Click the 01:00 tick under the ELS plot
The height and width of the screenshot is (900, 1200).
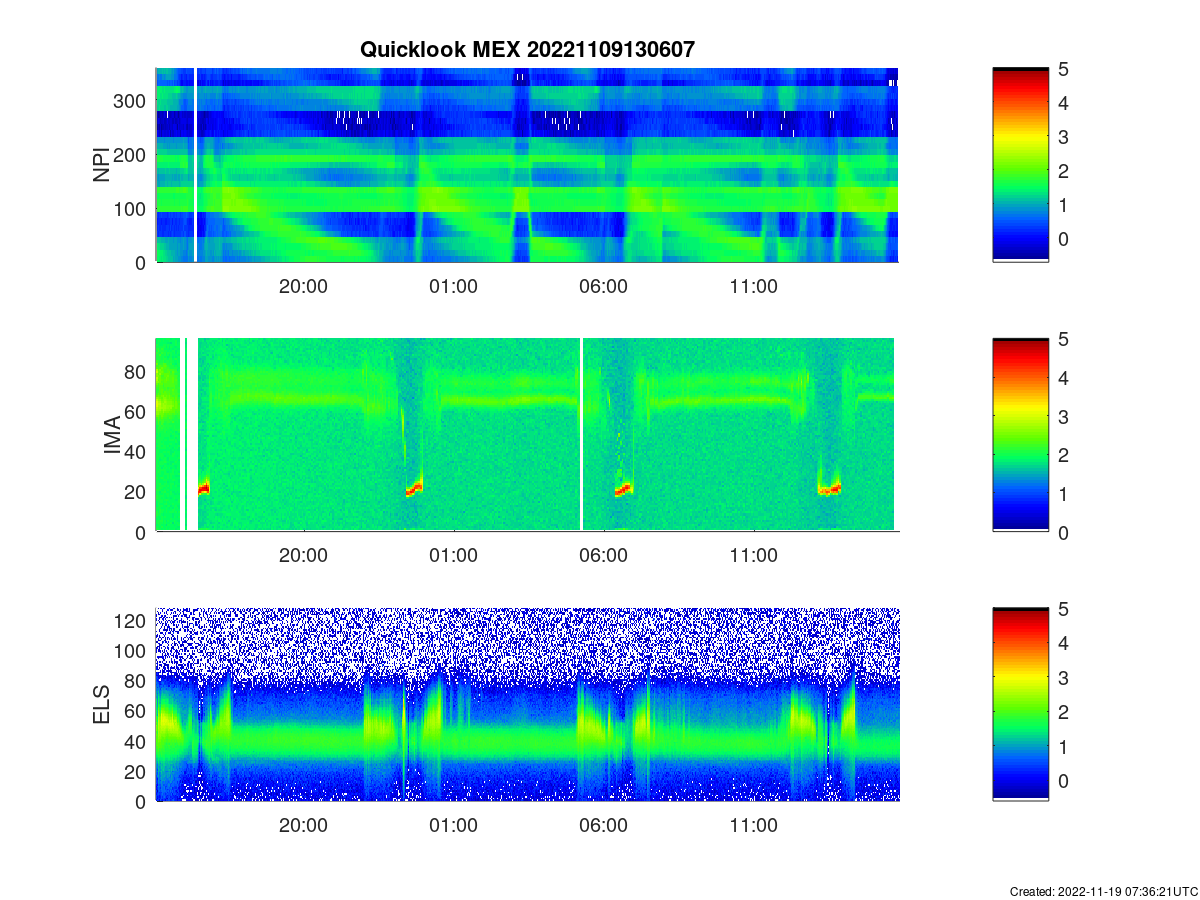[x=453, y=826]
